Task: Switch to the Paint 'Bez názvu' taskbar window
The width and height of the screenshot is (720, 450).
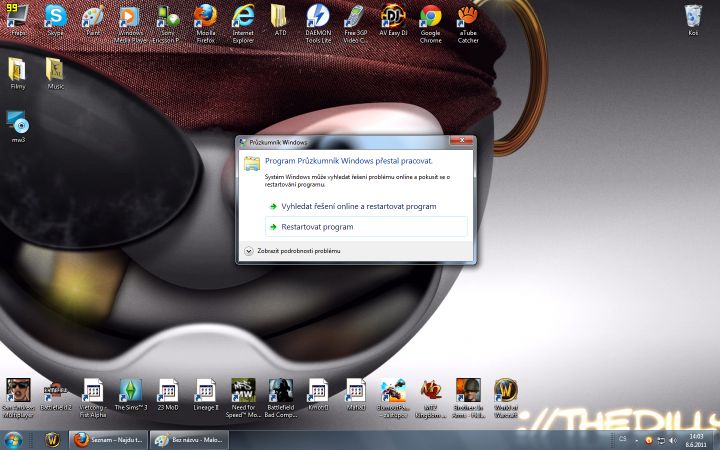Action: (189, 440)
